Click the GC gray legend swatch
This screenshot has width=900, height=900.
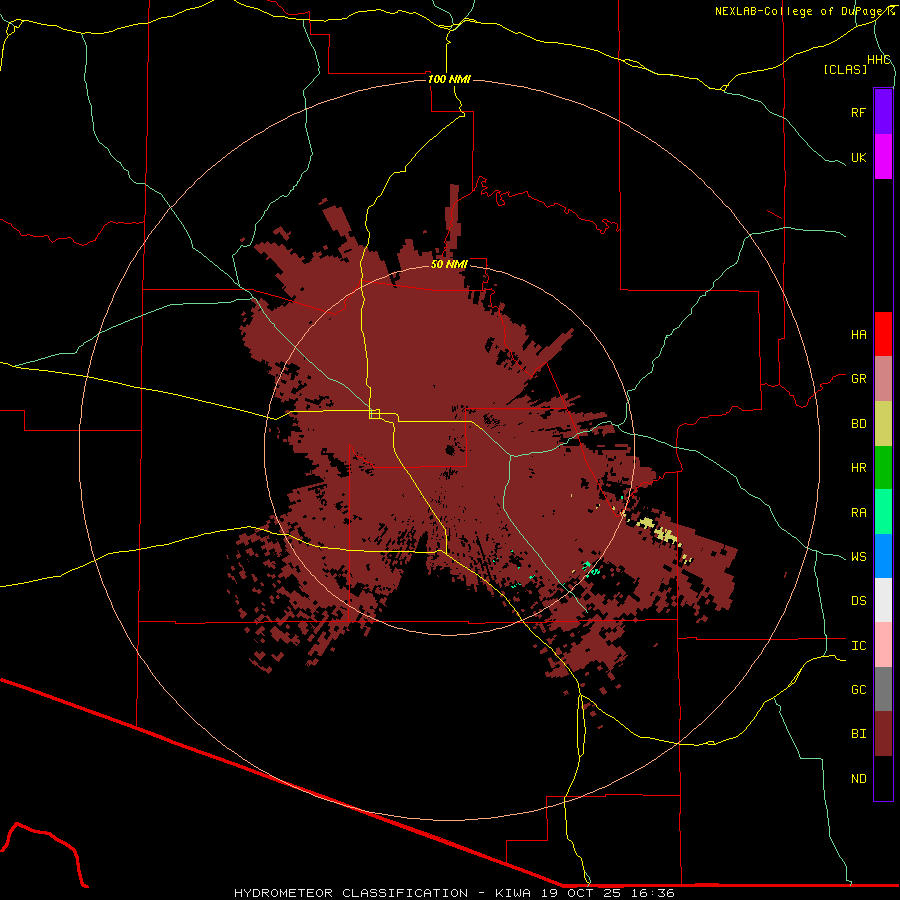pos(883,689)
